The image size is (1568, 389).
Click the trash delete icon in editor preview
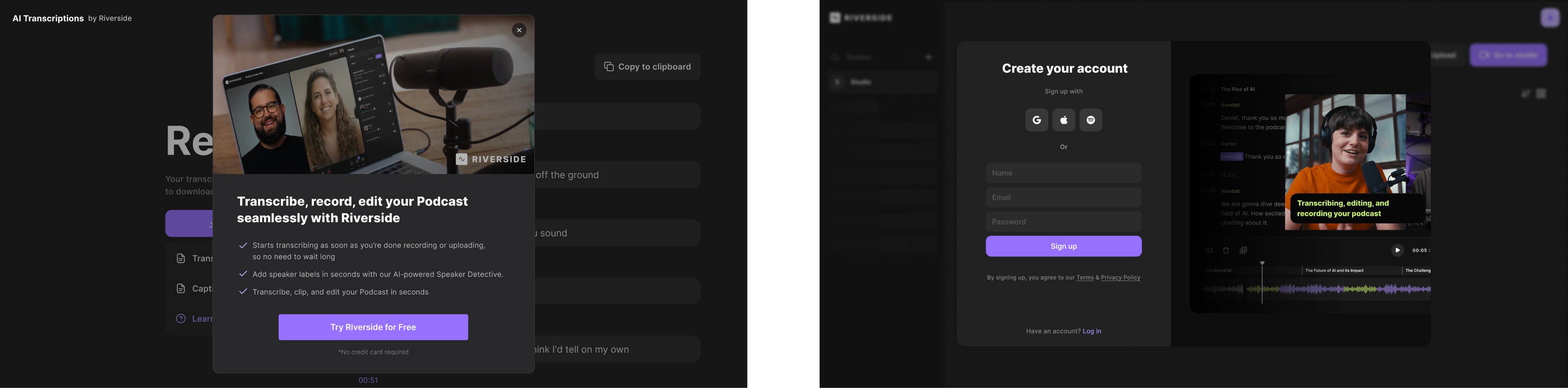pyautogui.click(x=1226, y=251)
